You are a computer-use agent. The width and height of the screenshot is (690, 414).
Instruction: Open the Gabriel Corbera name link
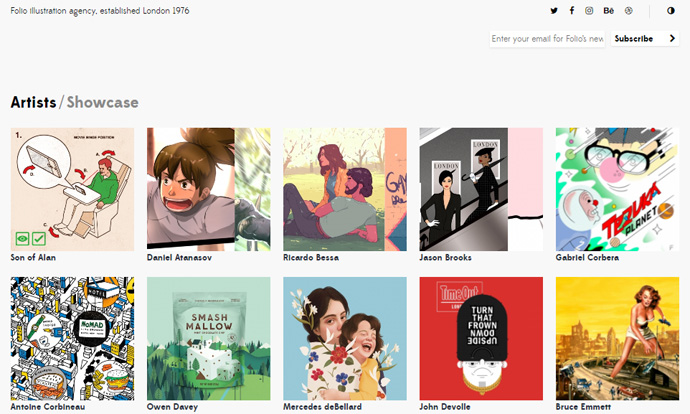point(587,258)
